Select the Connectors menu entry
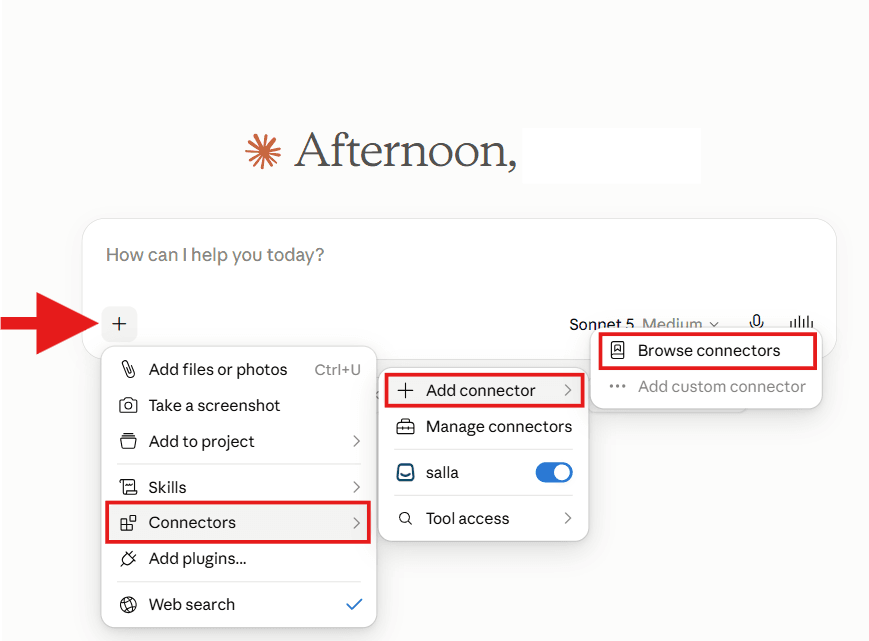Viewport: 869px width, 641px height. 238,522
